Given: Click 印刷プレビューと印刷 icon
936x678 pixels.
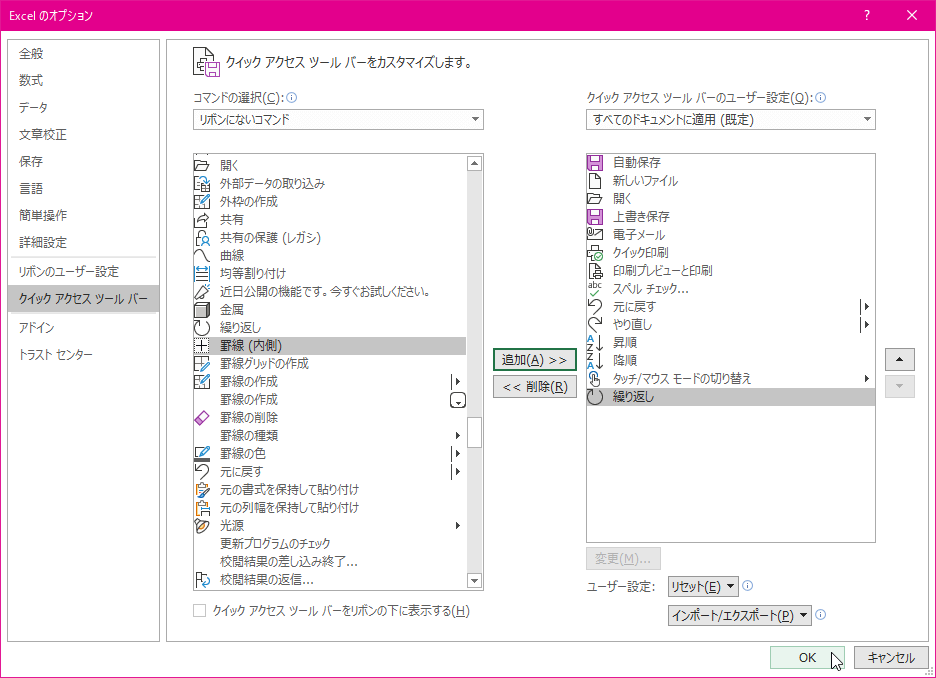Looking at the screenshot, I should click(595, 270).
